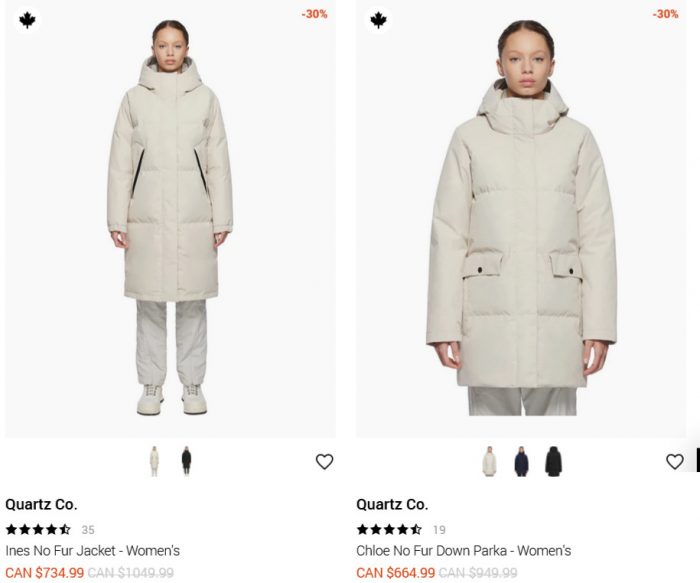This screenshot has height=583, width=700.
Task: View star rating reviews for Chloe Parka
Action: click(389, 529)
